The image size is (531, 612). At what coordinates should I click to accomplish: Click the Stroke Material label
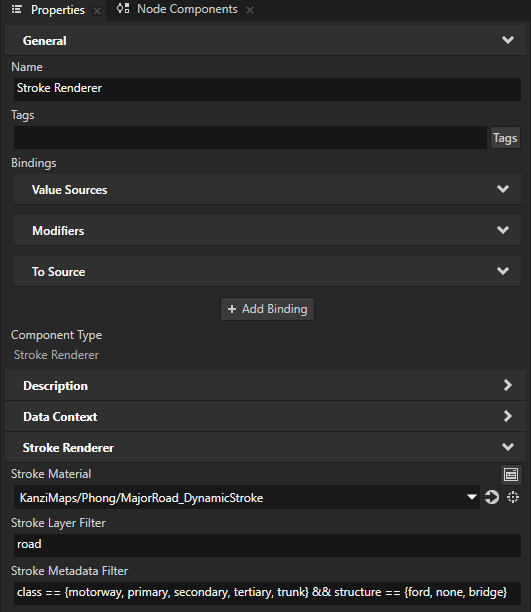click(51, 474)
